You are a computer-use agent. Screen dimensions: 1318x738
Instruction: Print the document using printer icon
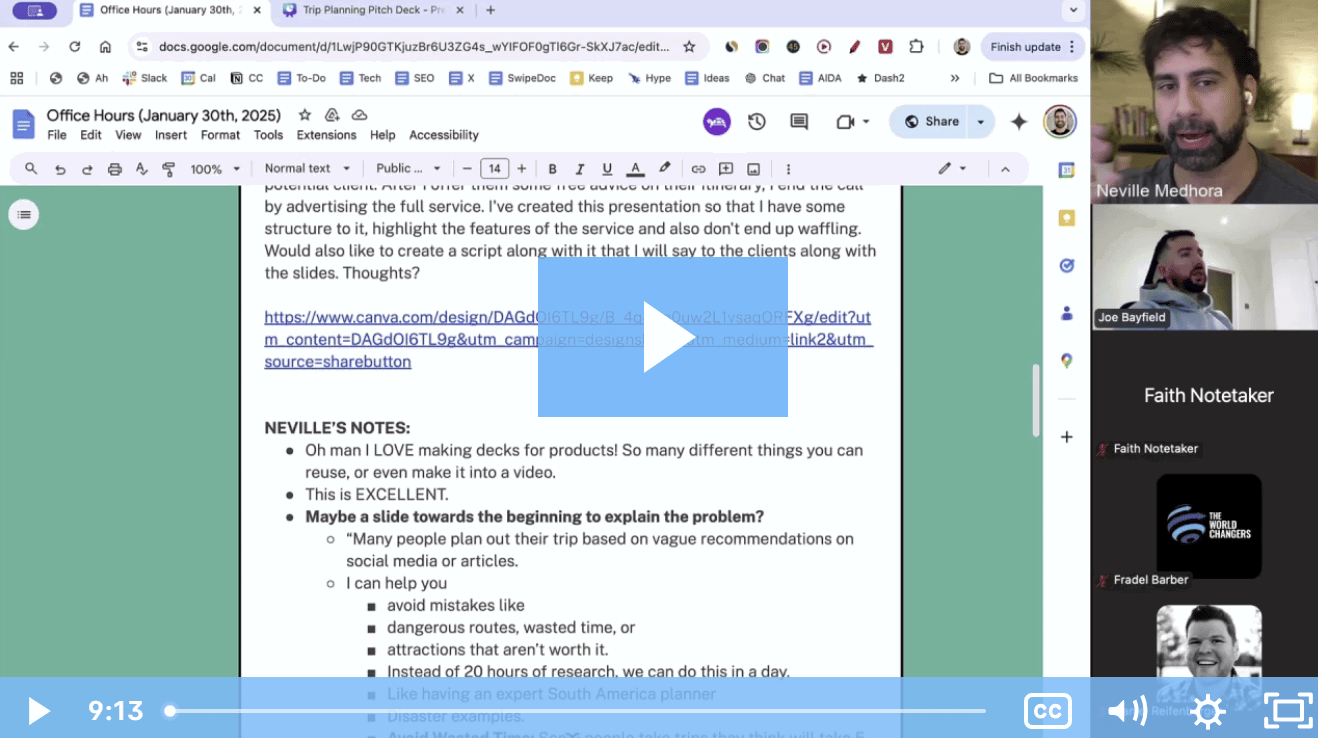coord(115,169)
